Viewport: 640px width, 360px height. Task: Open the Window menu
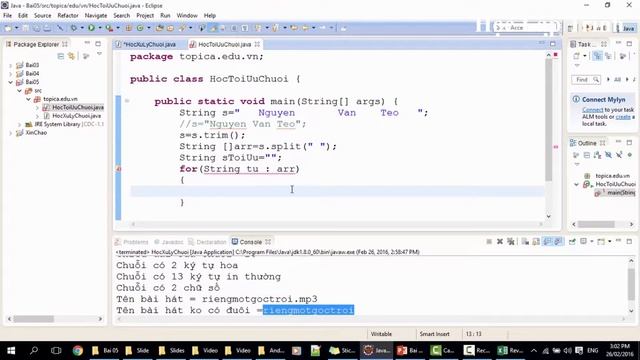[187, 16]
